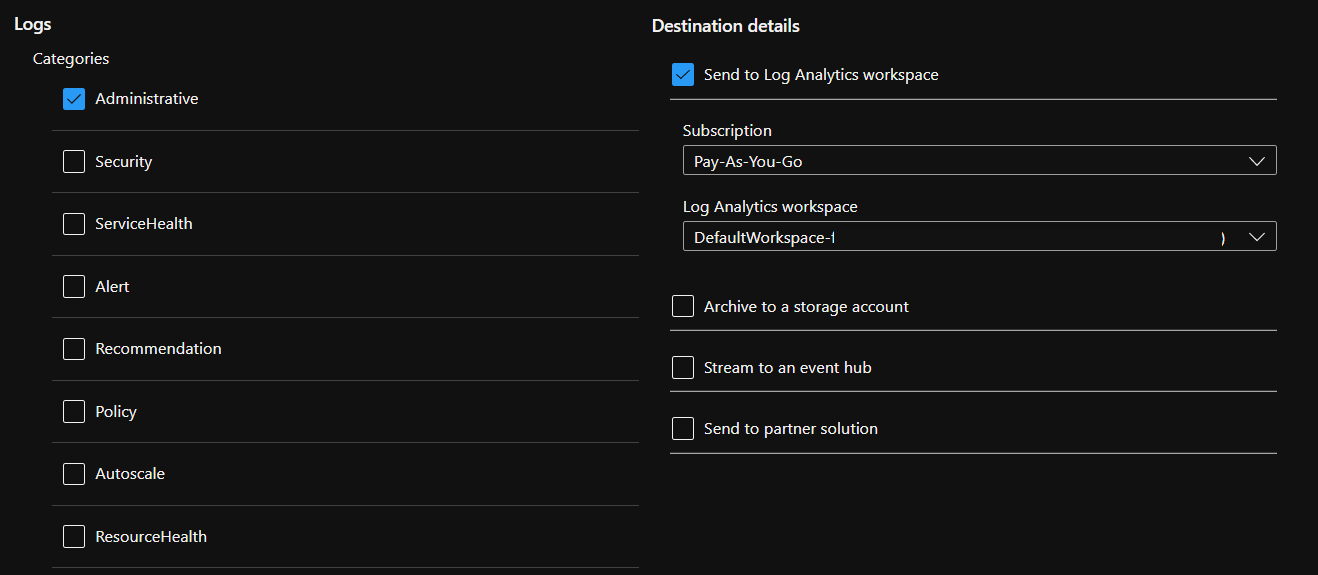Uncheck the Administrative log category checkbox
Image resolution: width=1318 pixels, height=575 pixels.
[x=74, y=99]
